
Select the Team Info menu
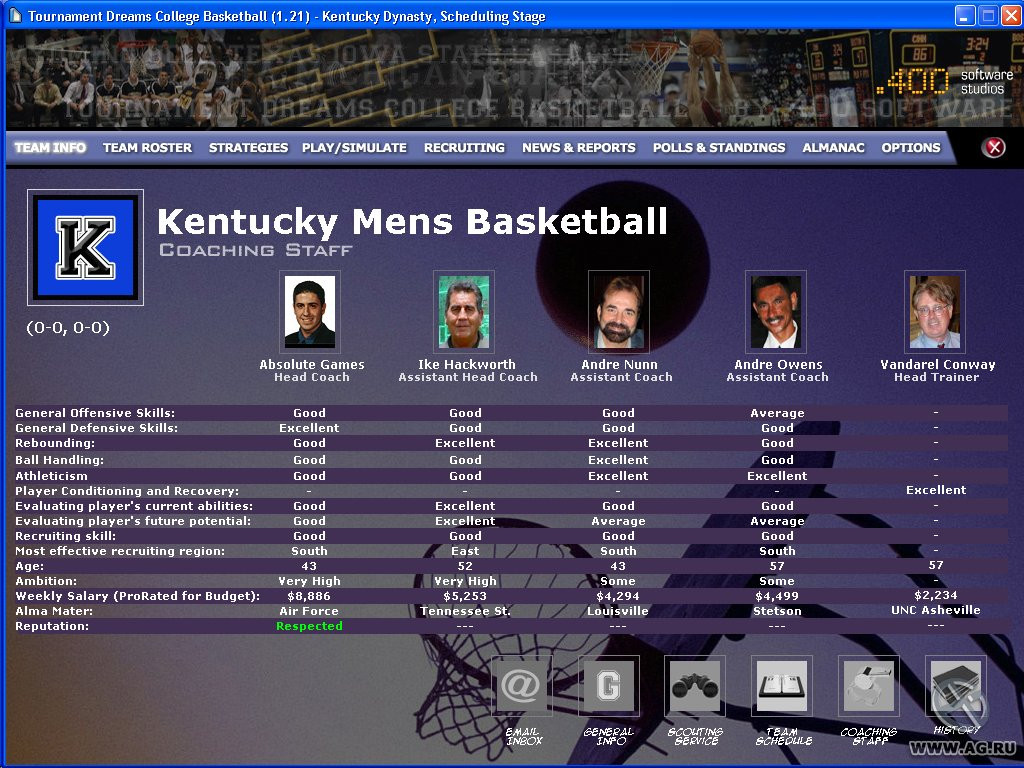point(50,148)
